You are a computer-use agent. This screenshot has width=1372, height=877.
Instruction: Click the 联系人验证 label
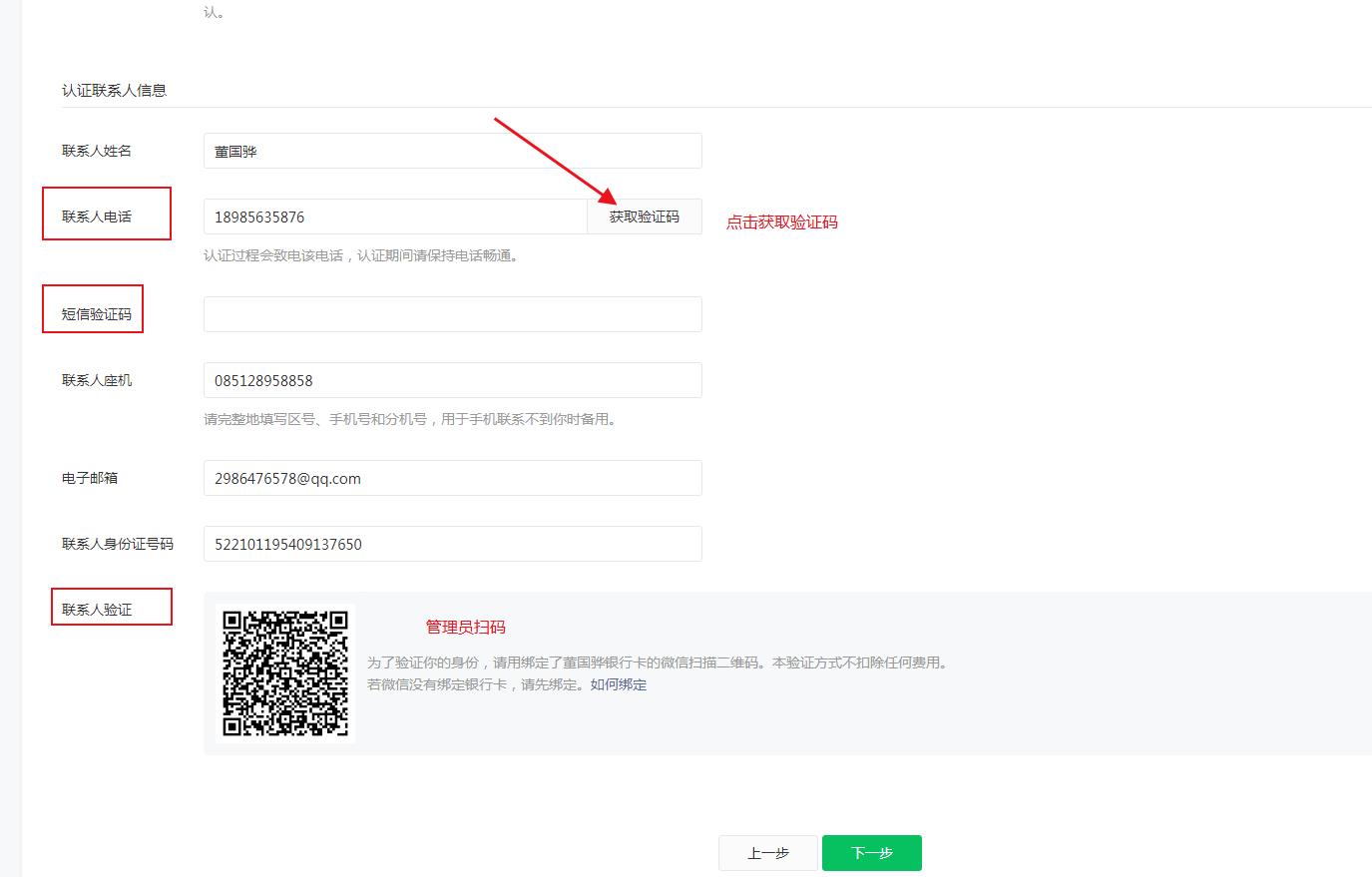click(97, 610)
